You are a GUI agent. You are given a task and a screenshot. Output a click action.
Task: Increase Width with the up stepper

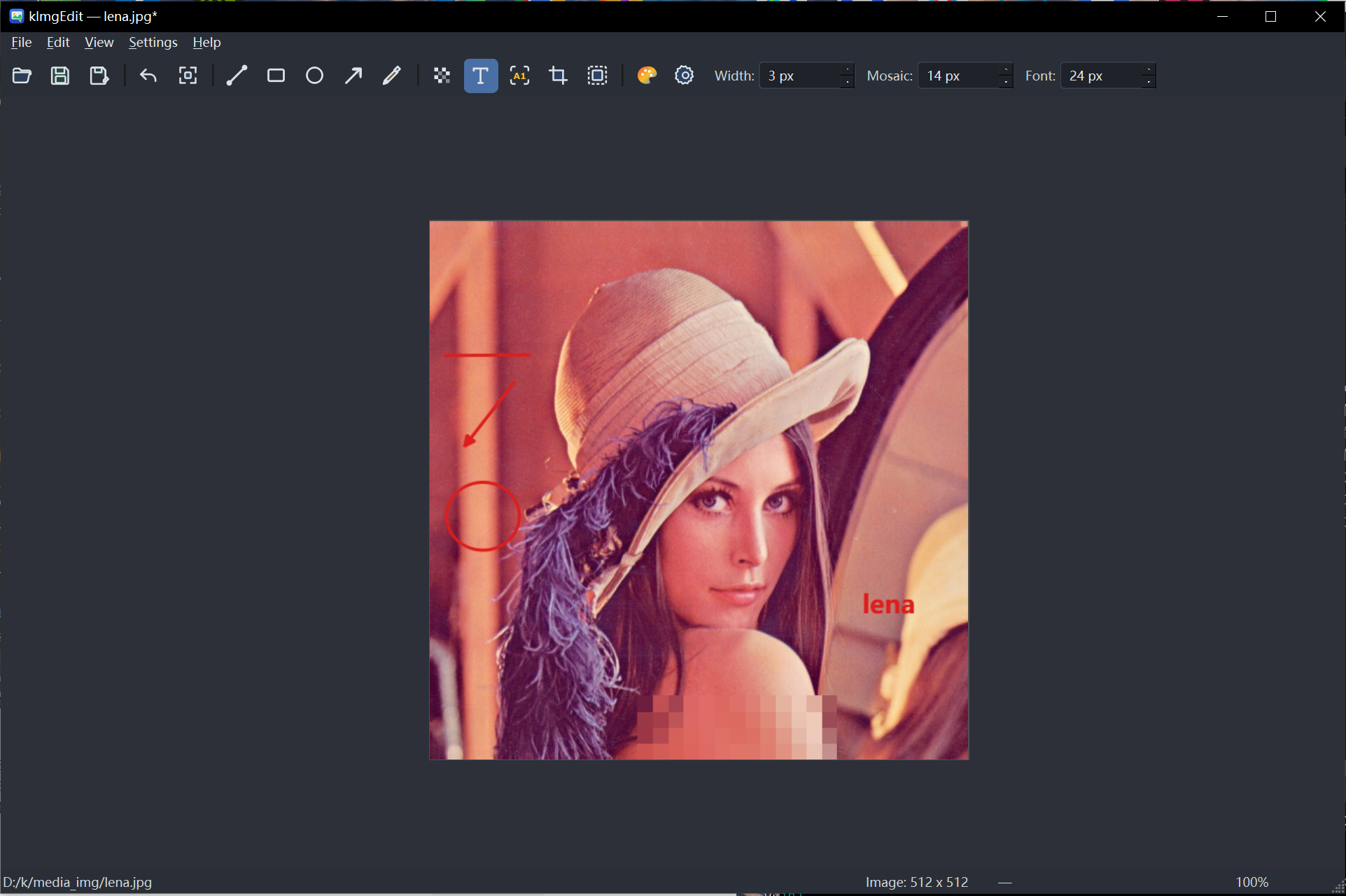pyautogui.click(x=847, y=69)
